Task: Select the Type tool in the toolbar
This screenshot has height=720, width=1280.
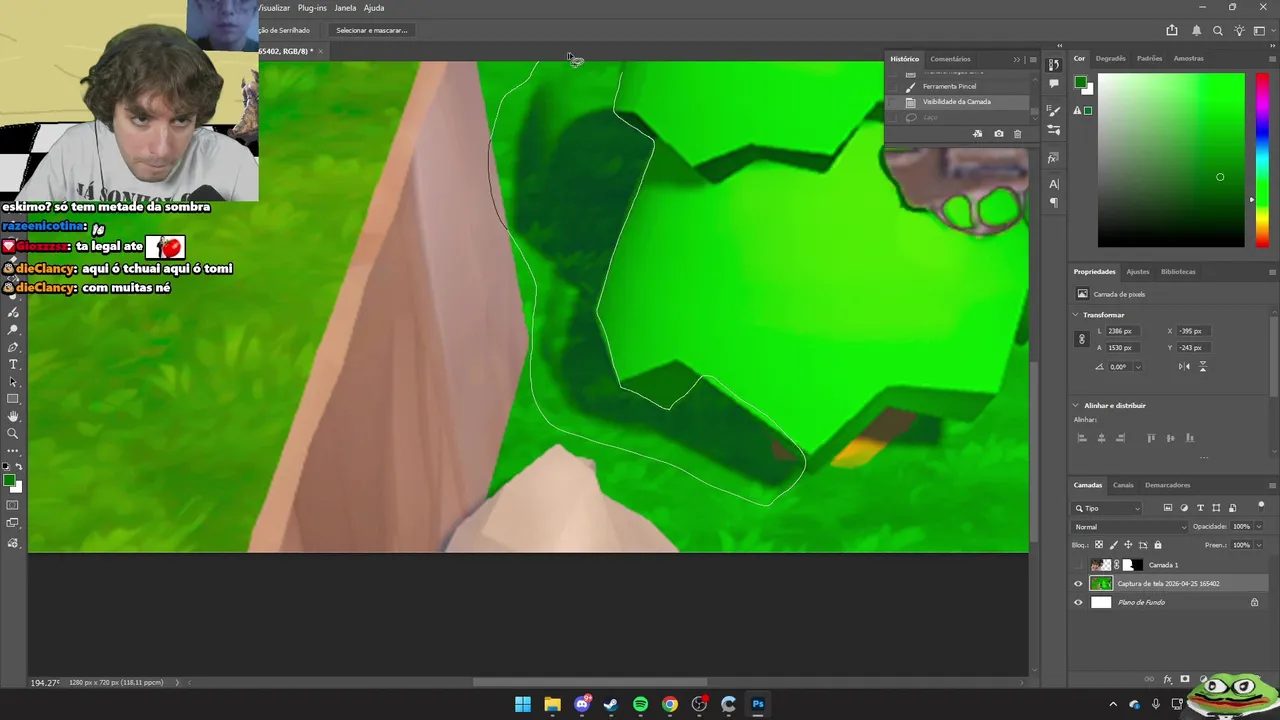Action: tap(13, 364)
